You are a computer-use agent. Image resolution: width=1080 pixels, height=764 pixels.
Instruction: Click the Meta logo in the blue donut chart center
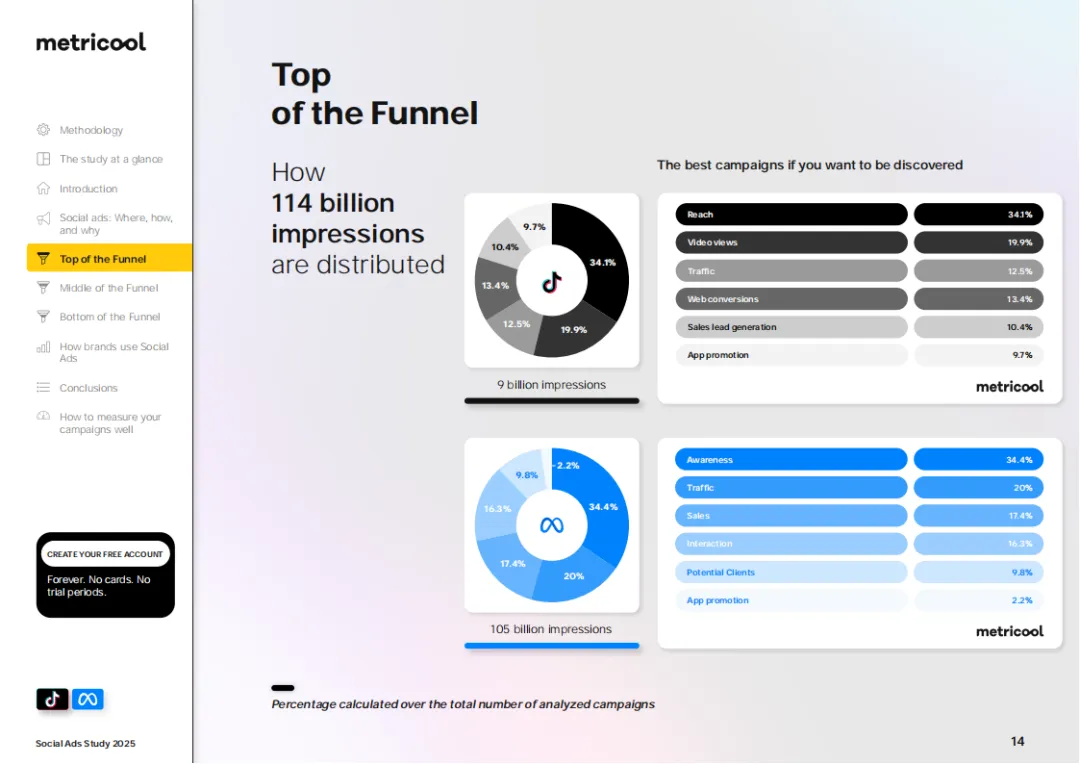[x=552, y=526]
